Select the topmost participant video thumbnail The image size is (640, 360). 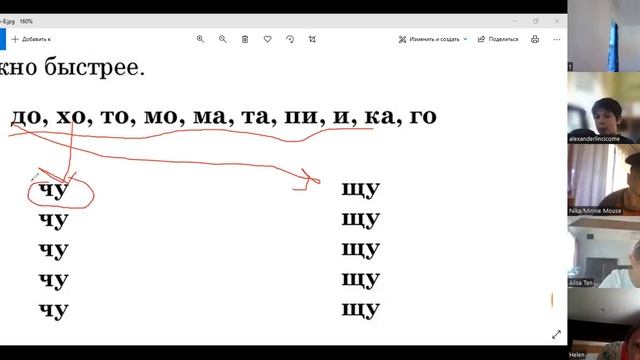pos(604,36)
